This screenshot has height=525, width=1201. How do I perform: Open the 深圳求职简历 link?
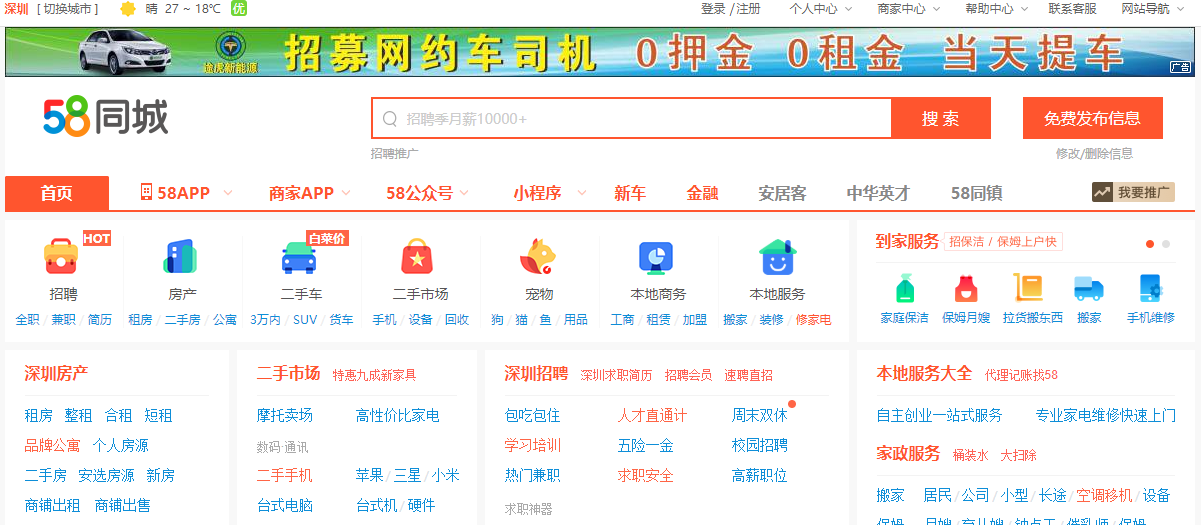click(616, 375)
